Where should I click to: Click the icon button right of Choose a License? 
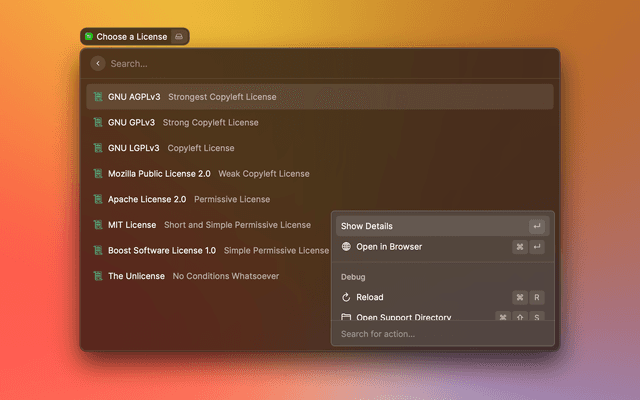point(178,37)
